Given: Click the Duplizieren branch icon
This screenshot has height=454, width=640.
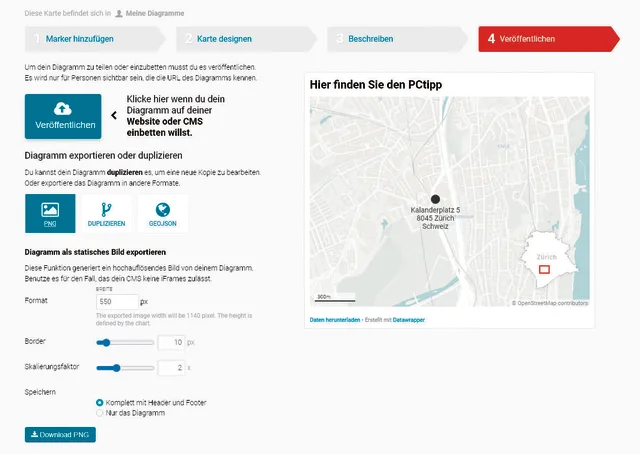Looking at the screenshot, I should tap(106, 208).
